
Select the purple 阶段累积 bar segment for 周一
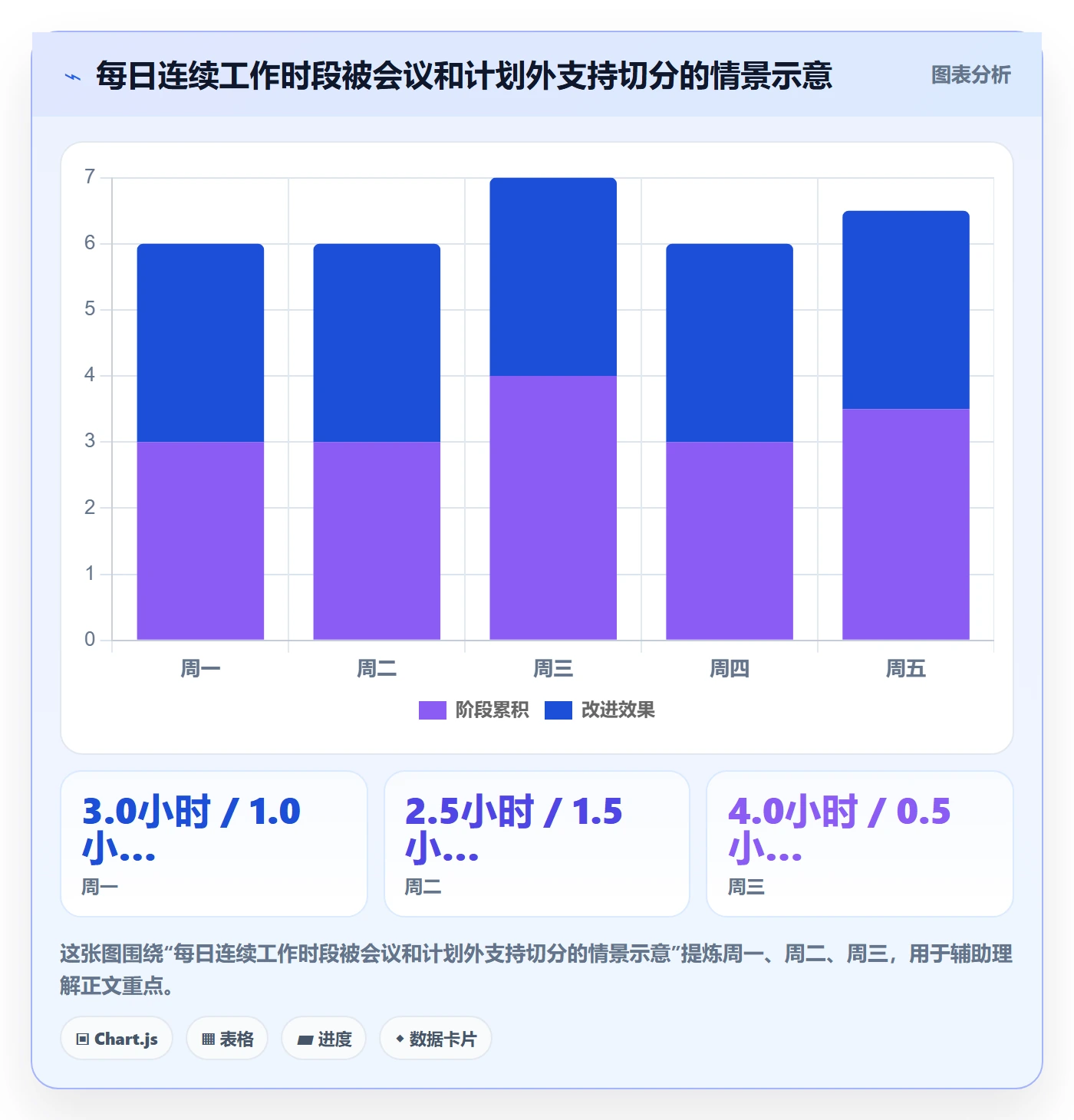(200, 541)
